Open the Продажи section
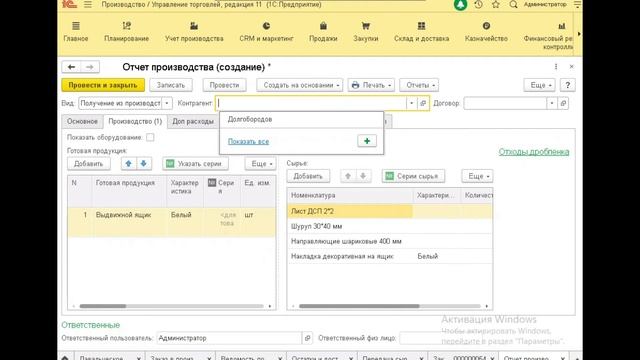The height and width of the screenshot is (360, 640). tap(323, 32)
